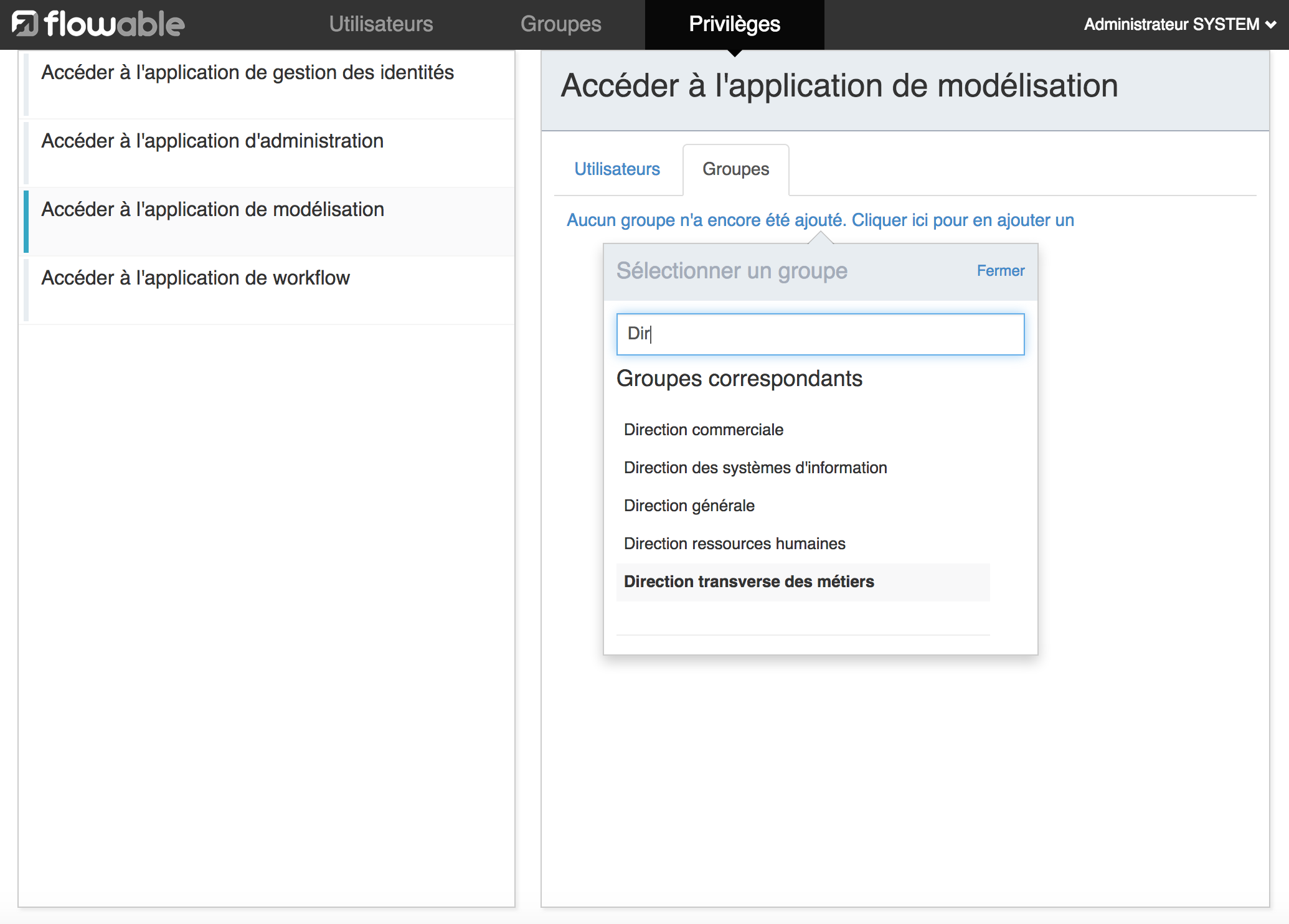This screenshot has width=1289, height=924.
Task: Choose 'Direction commerciale' group
Action: 803,430
